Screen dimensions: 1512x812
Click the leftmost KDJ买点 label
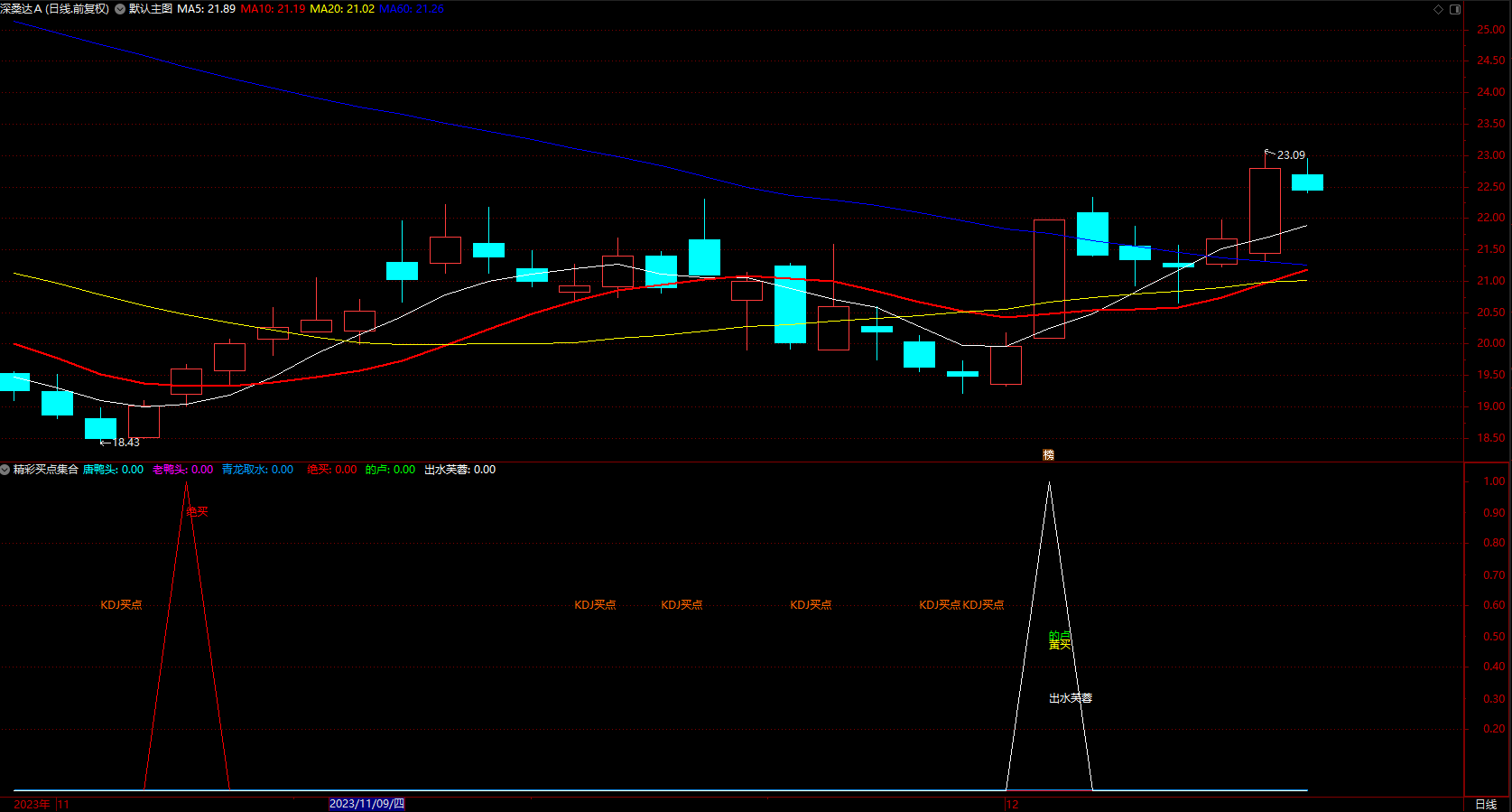(x=121, y=605)
